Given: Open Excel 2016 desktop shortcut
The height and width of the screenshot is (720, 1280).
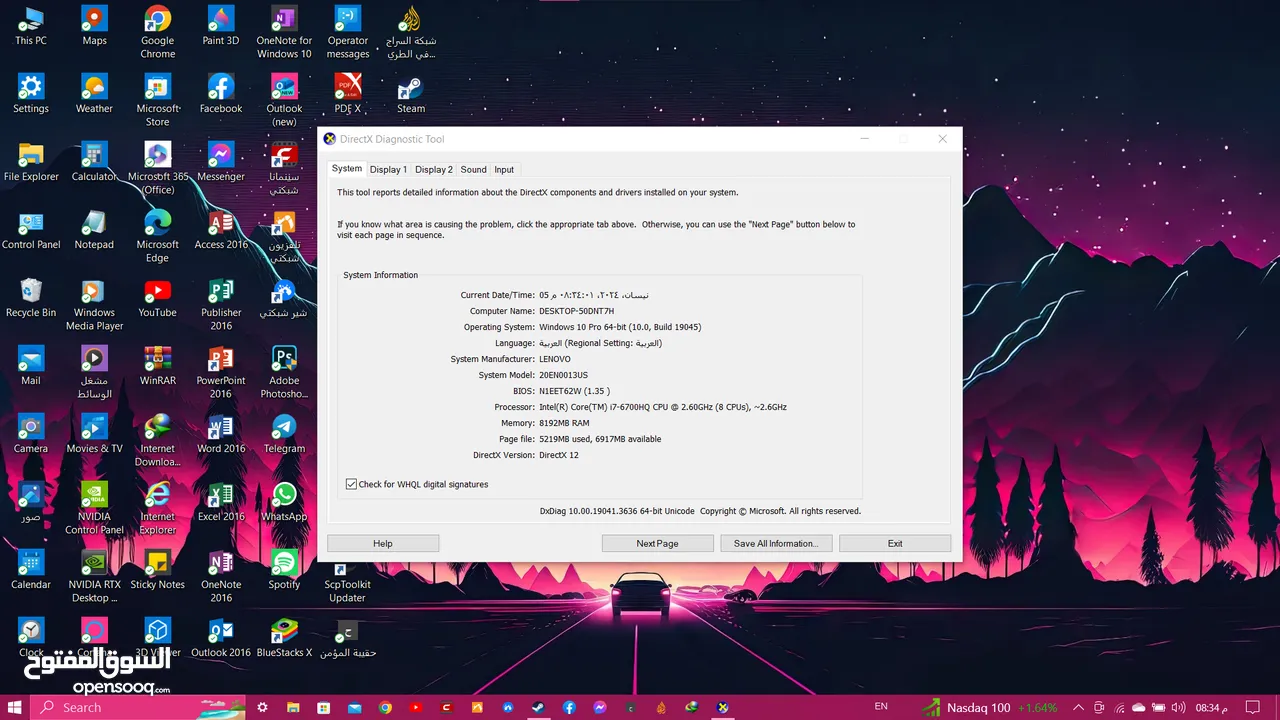Looking at the screenshot, I should [221, 502].
